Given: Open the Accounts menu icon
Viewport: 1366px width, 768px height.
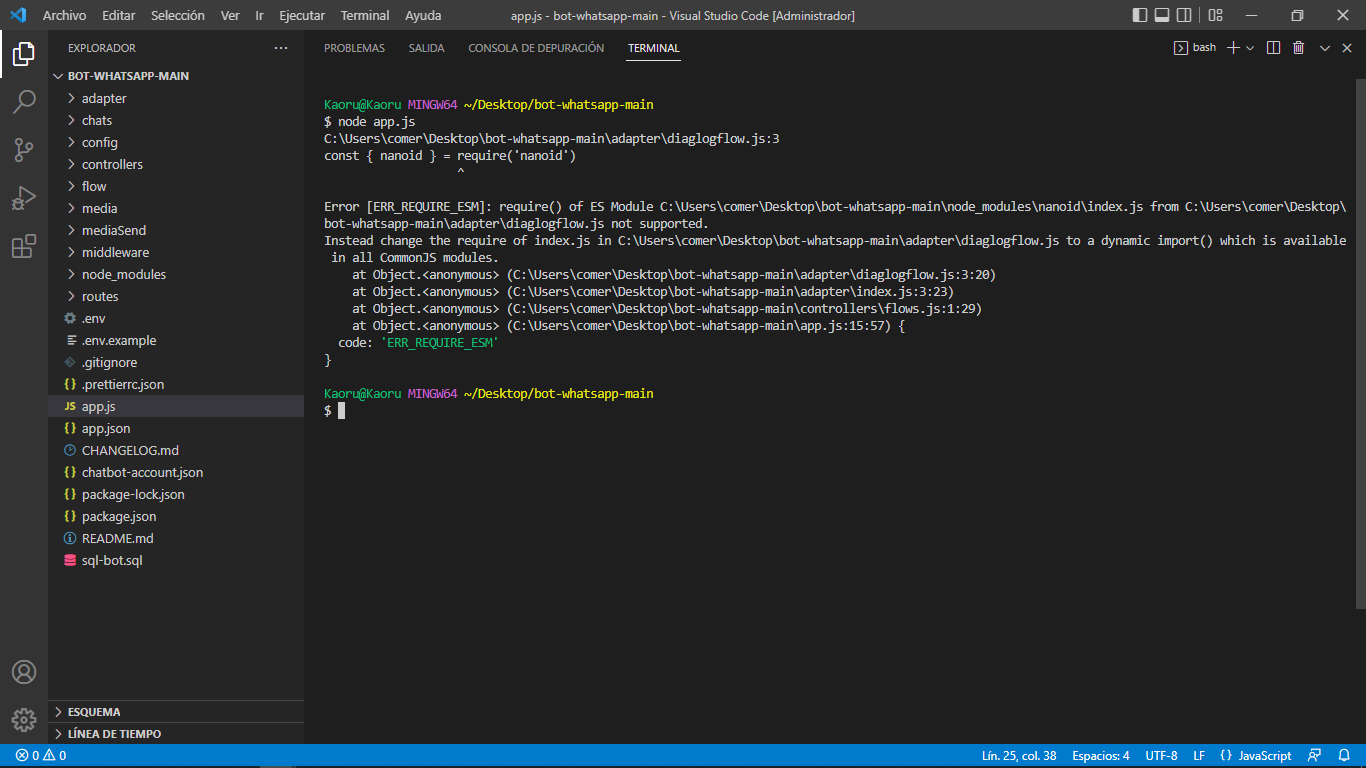Looking at the screenshot, I should [24, 672].
